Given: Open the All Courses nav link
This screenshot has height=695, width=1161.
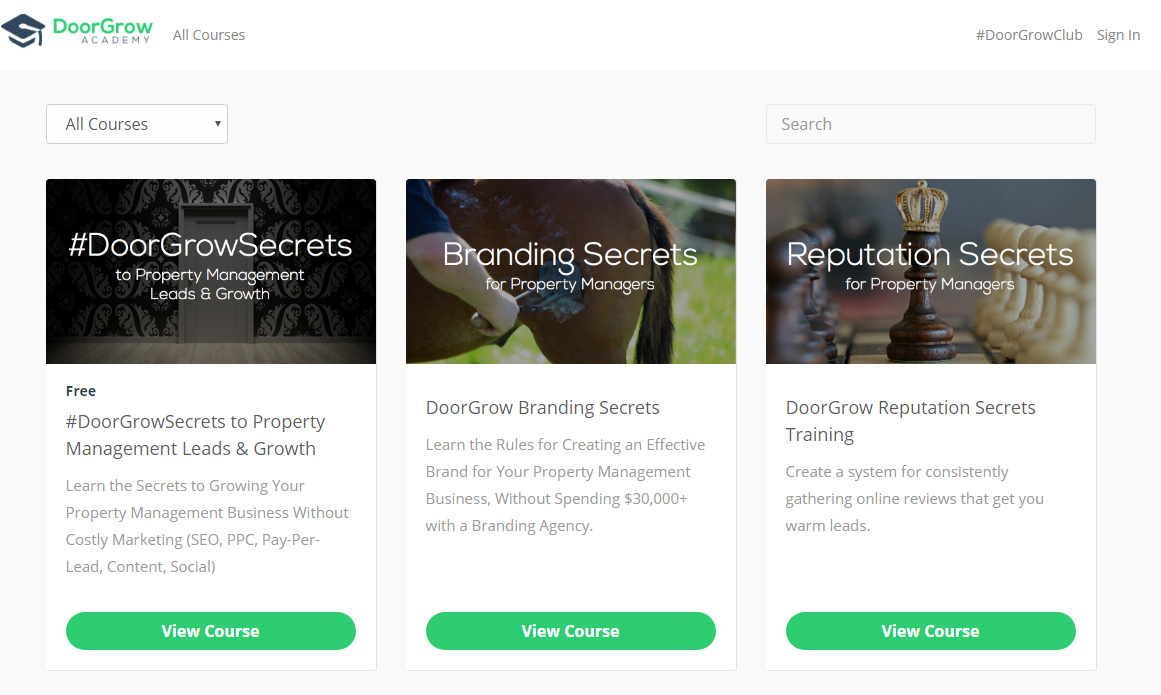Looking at the screenshot, I should [209, 35].
